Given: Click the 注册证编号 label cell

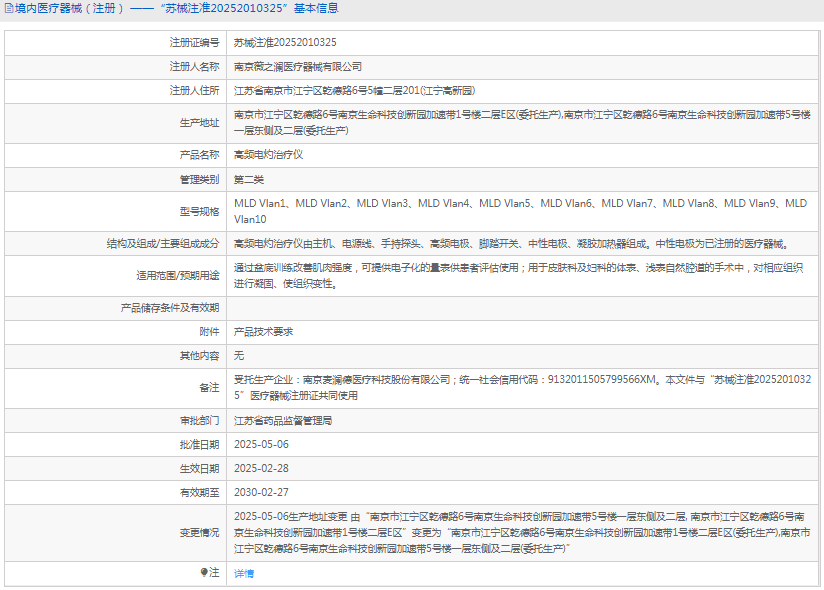Looking at the screenshot, I should click(x=194, y=43).
